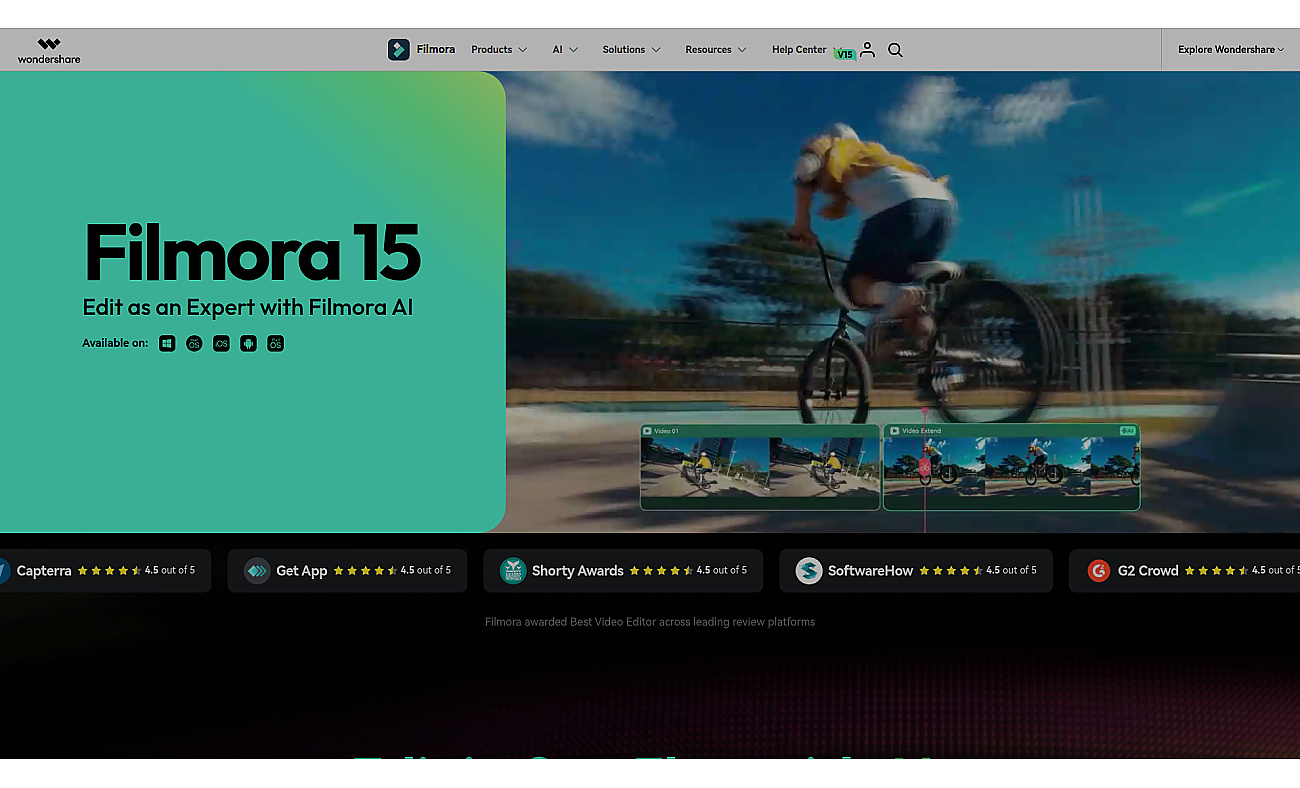
Task: Expand the Products chevron arrow
Action: click(522, 50)
